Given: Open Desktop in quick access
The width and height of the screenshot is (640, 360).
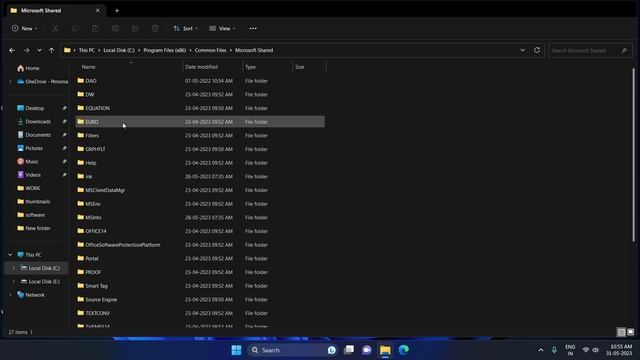Looking at the screenshot, I should pos(35,108).
